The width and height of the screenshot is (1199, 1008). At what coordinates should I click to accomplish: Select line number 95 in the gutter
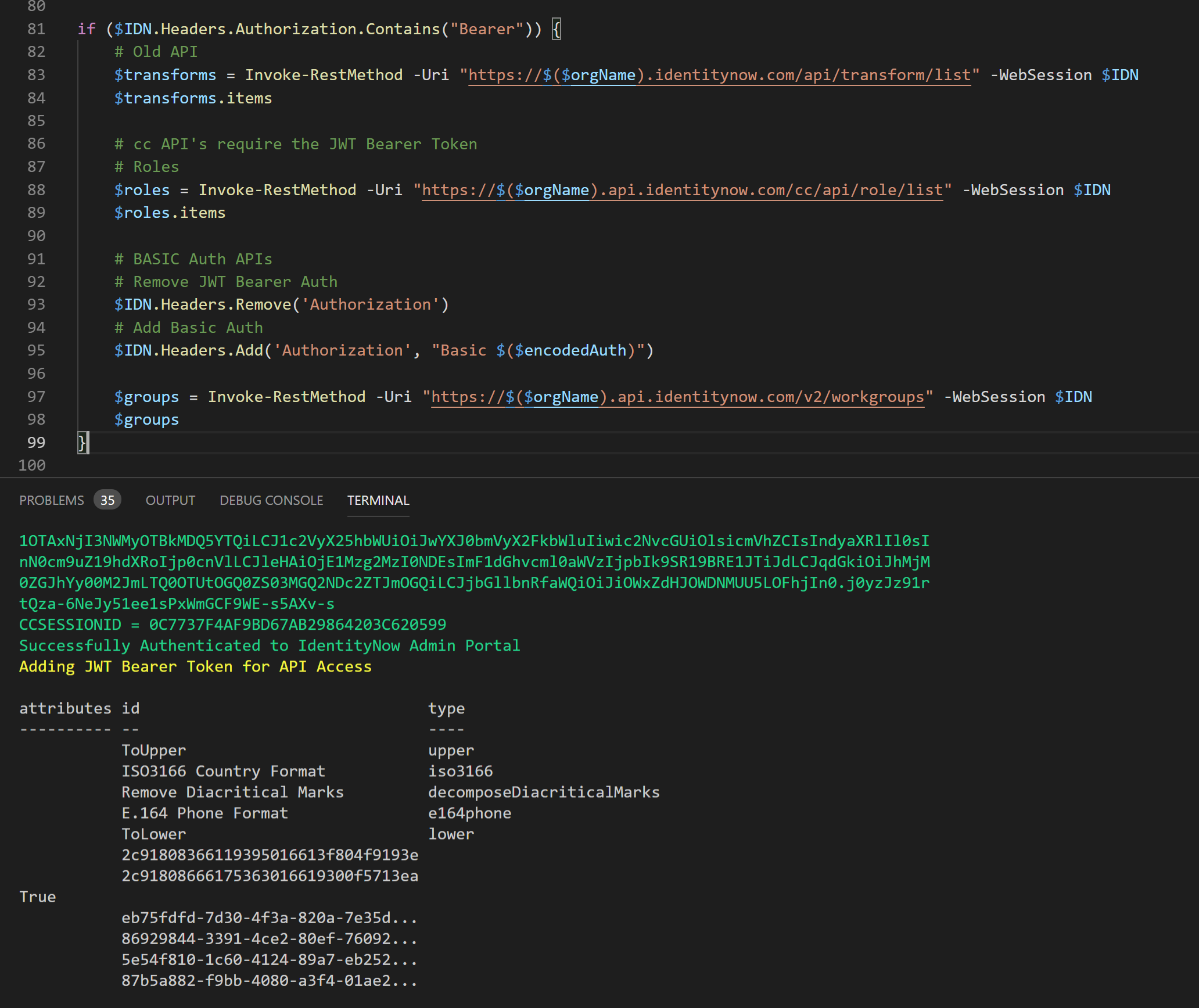[36, 350]
